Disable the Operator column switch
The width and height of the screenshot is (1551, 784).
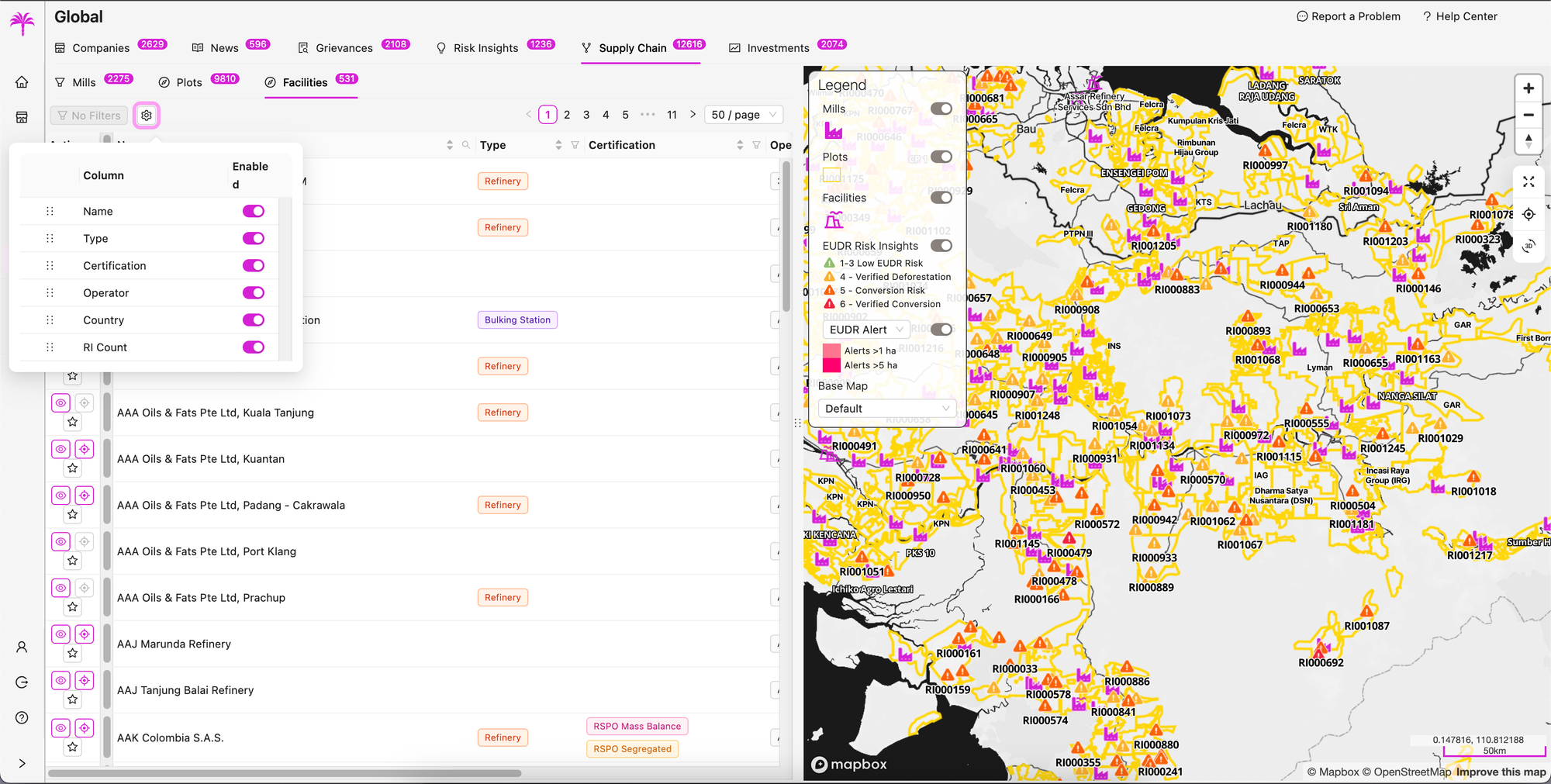(x=253, y=292)
